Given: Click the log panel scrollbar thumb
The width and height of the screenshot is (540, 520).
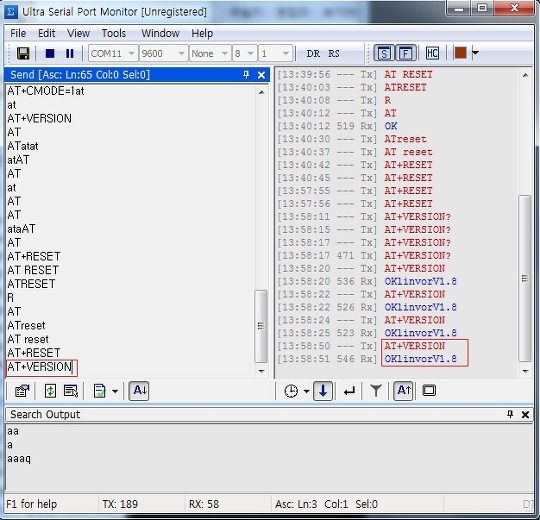Looking at the screenshot, I should (524, 278).
